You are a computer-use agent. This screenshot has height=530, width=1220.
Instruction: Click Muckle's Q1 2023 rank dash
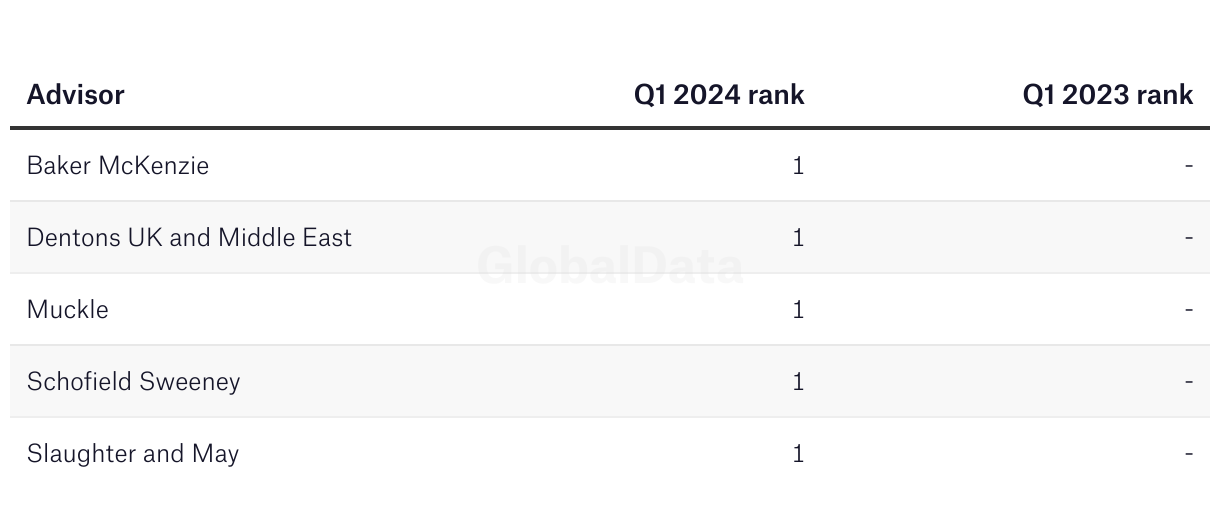click(x=1189, y=310)
